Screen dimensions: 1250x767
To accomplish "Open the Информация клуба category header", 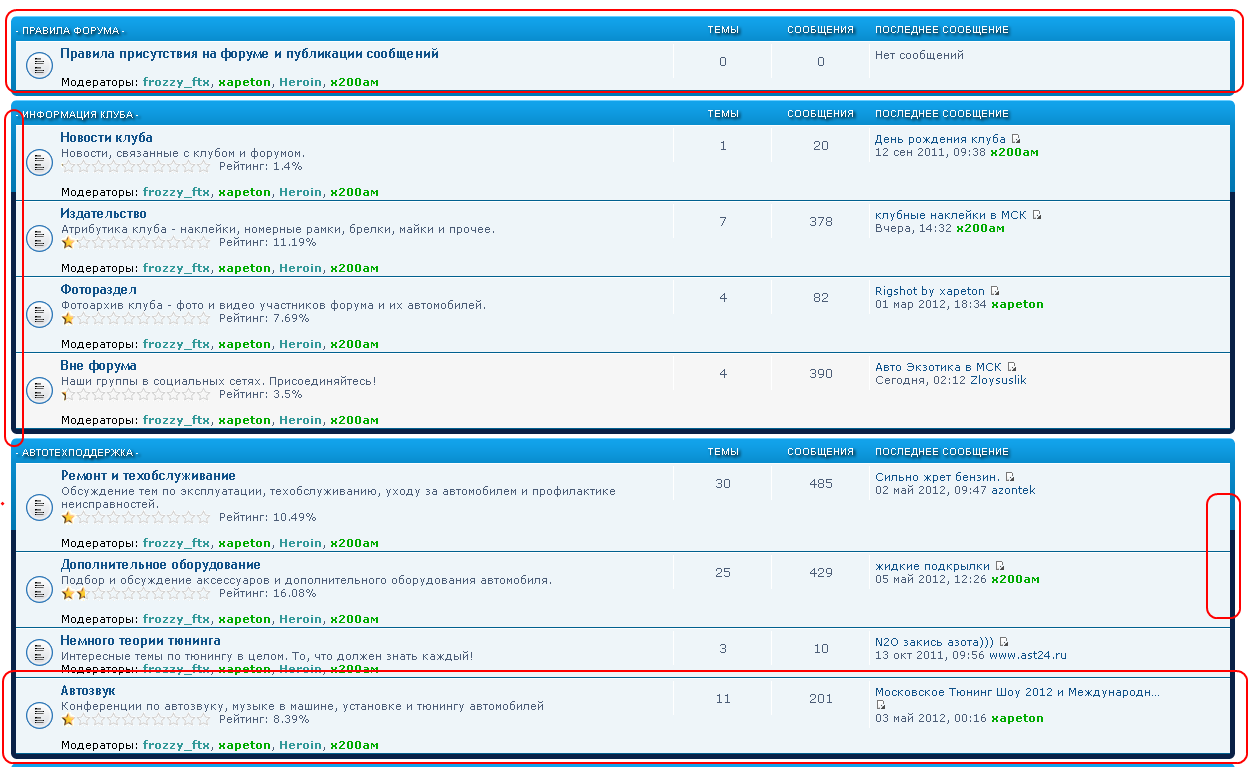I will 80,114.
